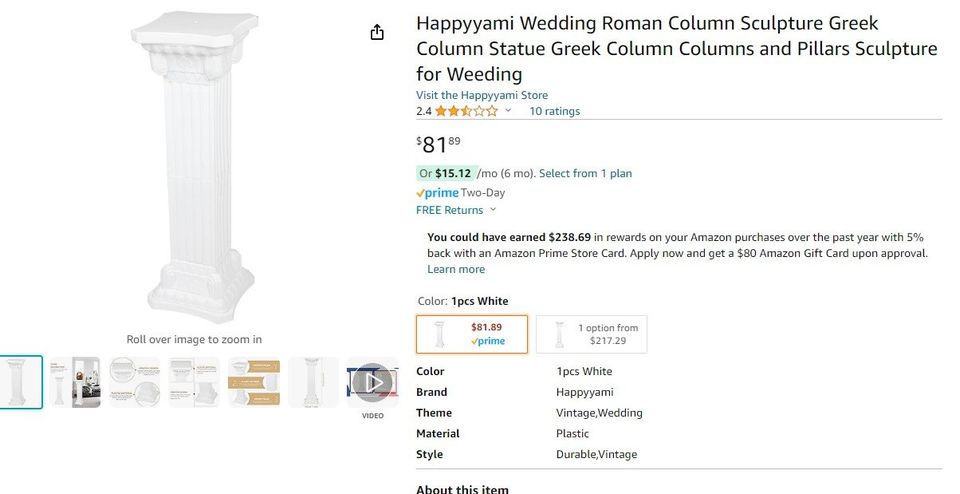Click Learn more about Prime Store Card
960x494 pixels.
pyautogui.click(x=456, y=269)
